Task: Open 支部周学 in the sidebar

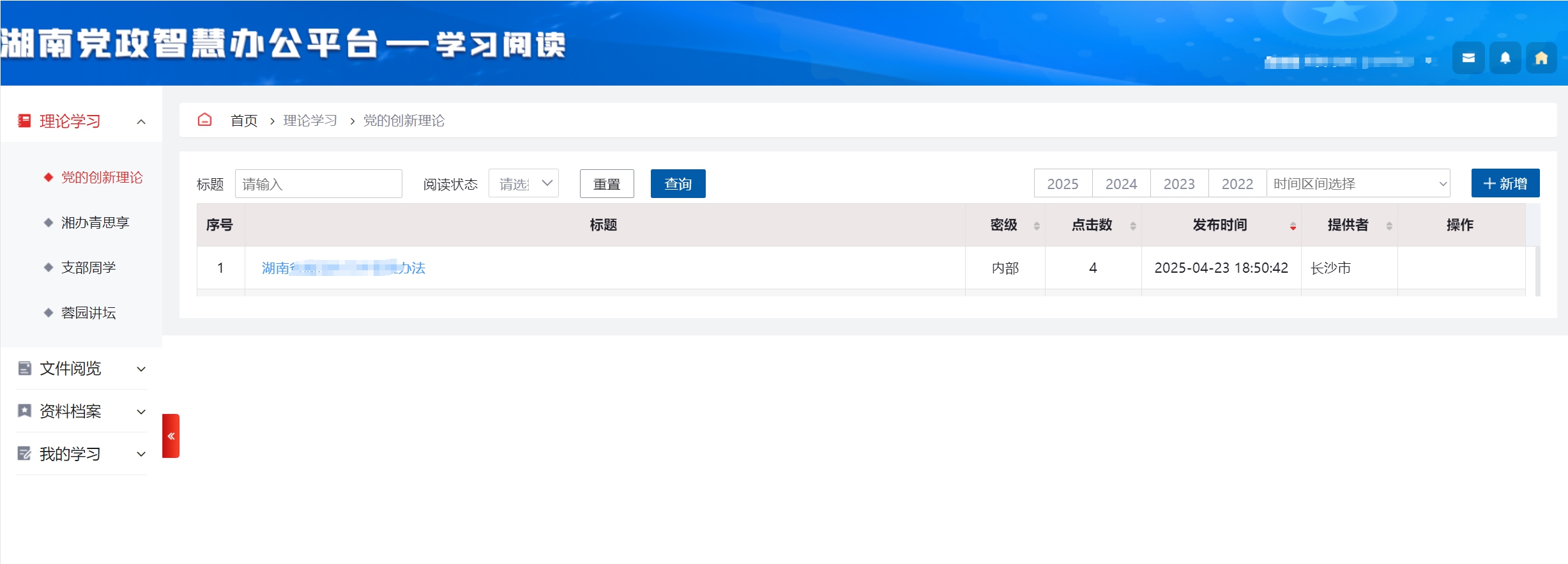Action: pos(88,268)
